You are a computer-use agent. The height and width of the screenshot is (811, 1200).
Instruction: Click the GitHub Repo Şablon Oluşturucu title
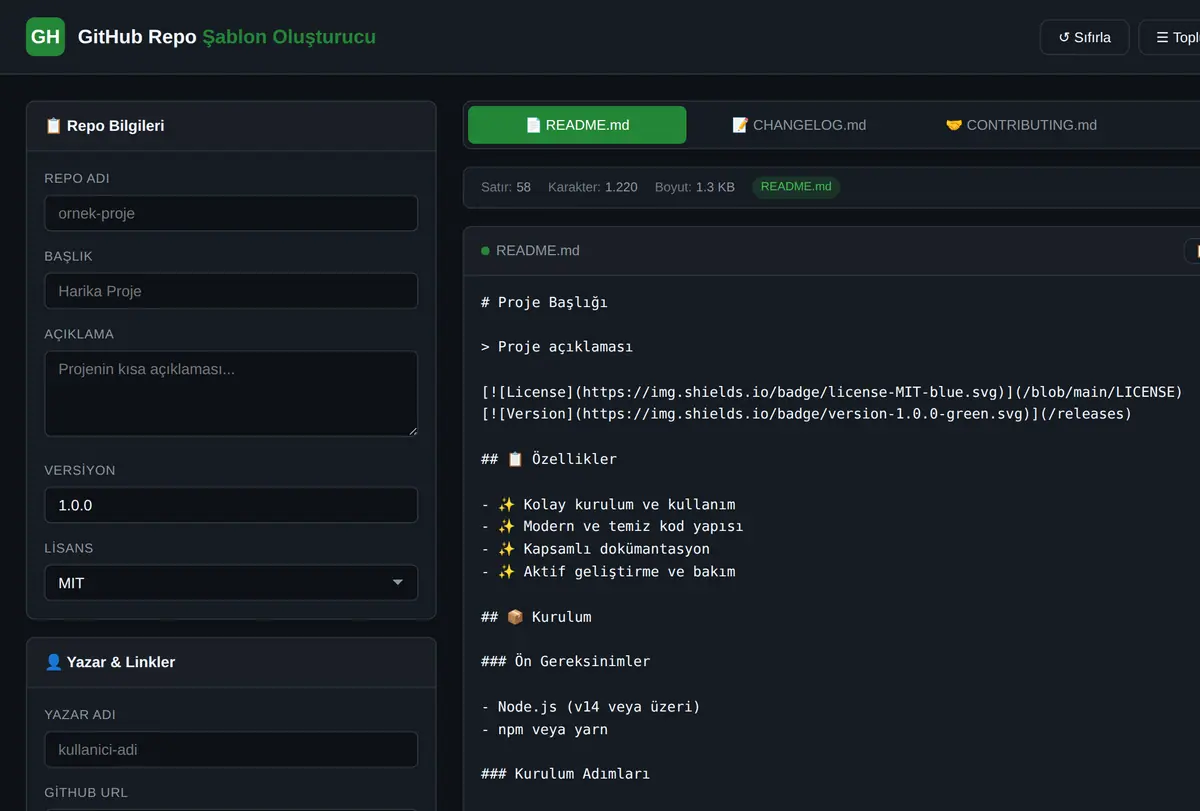(227, 37)
